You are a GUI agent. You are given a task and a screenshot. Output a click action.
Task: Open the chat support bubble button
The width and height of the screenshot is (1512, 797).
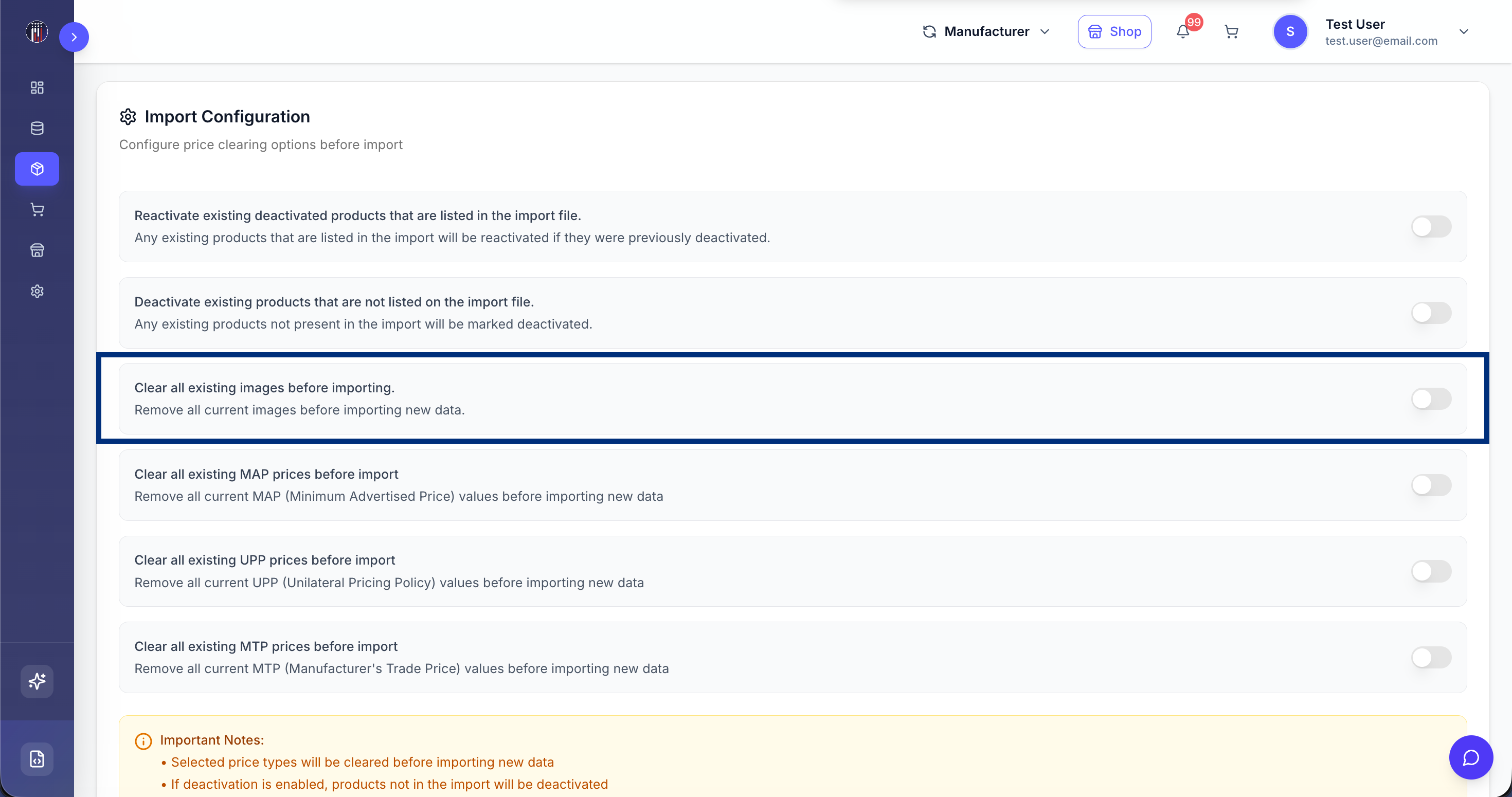1470,757
